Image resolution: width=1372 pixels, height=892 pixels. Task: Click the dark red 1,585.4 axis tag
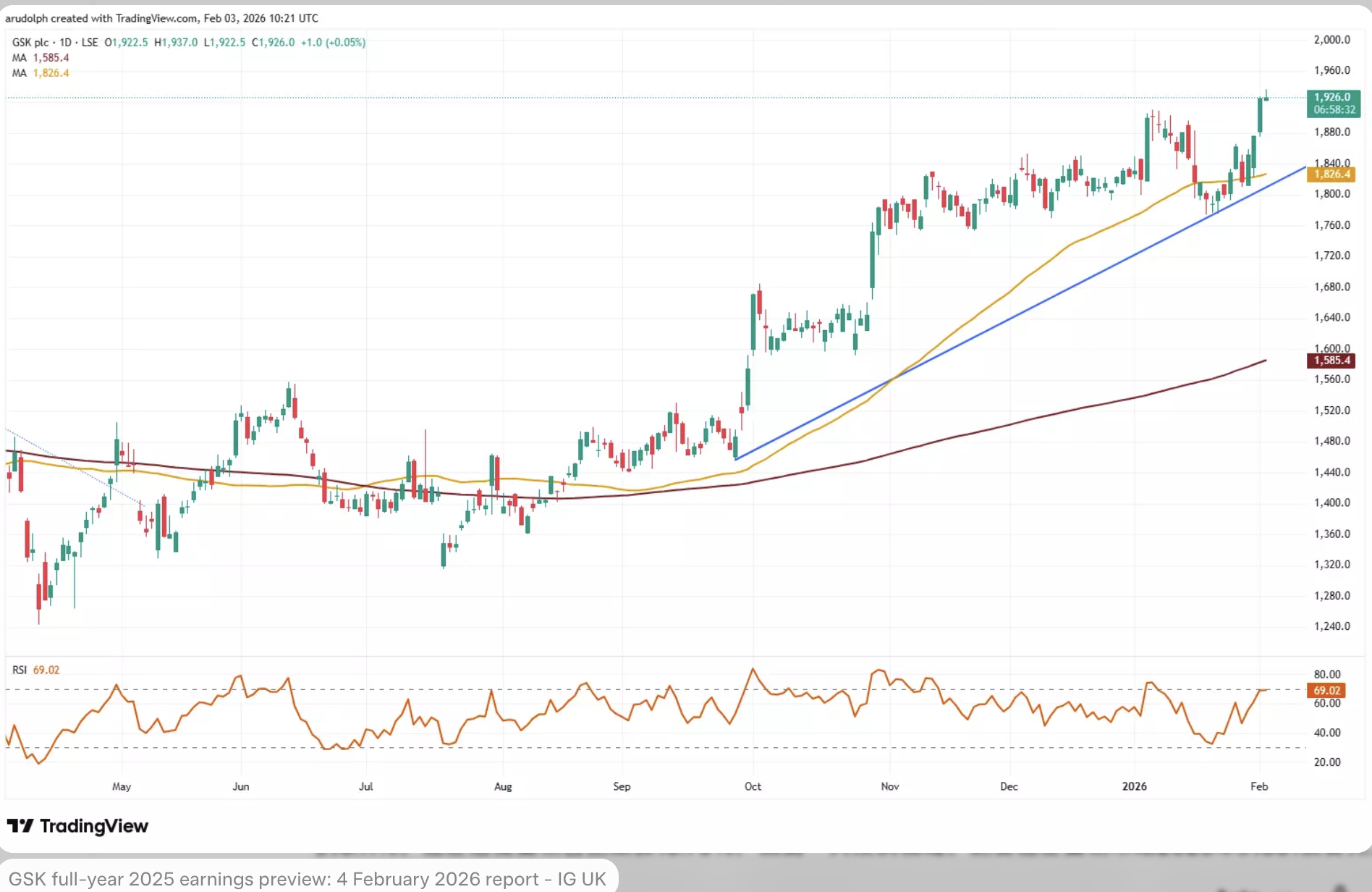(1331, 361)
